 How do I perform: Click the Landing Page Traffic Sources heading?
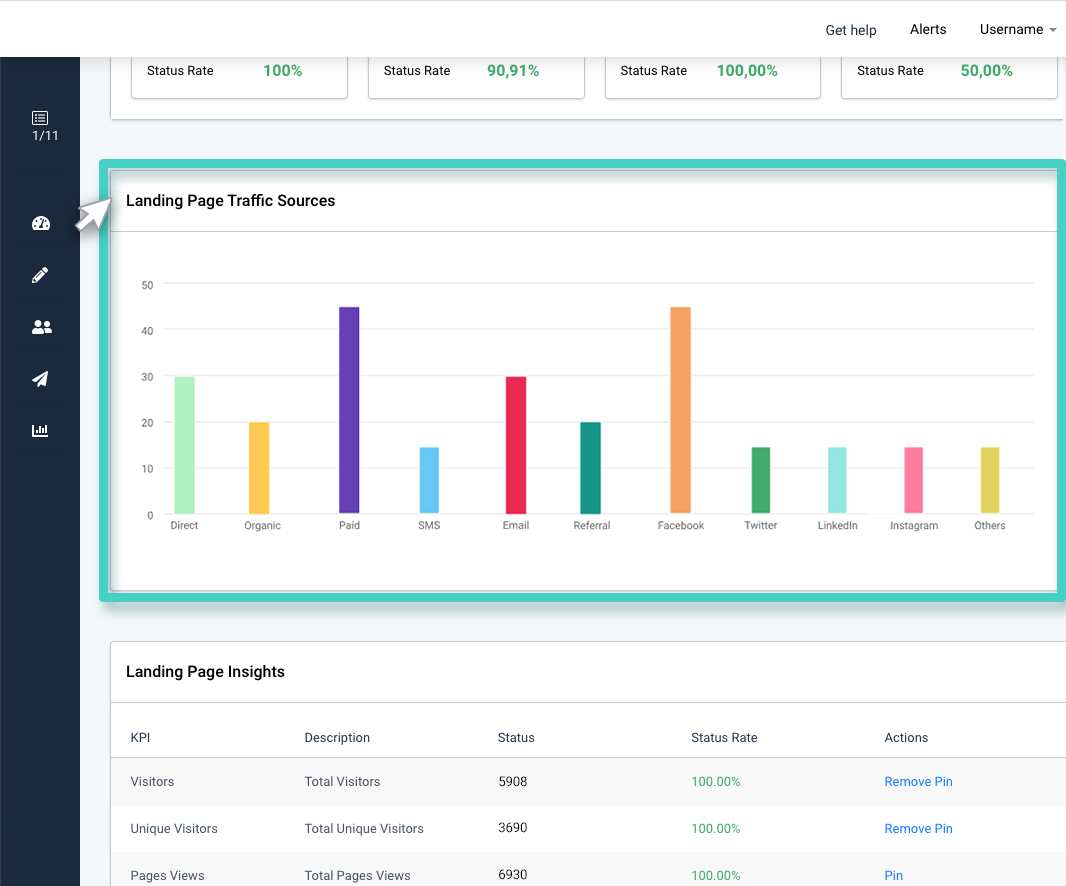[x=230, y=201]
